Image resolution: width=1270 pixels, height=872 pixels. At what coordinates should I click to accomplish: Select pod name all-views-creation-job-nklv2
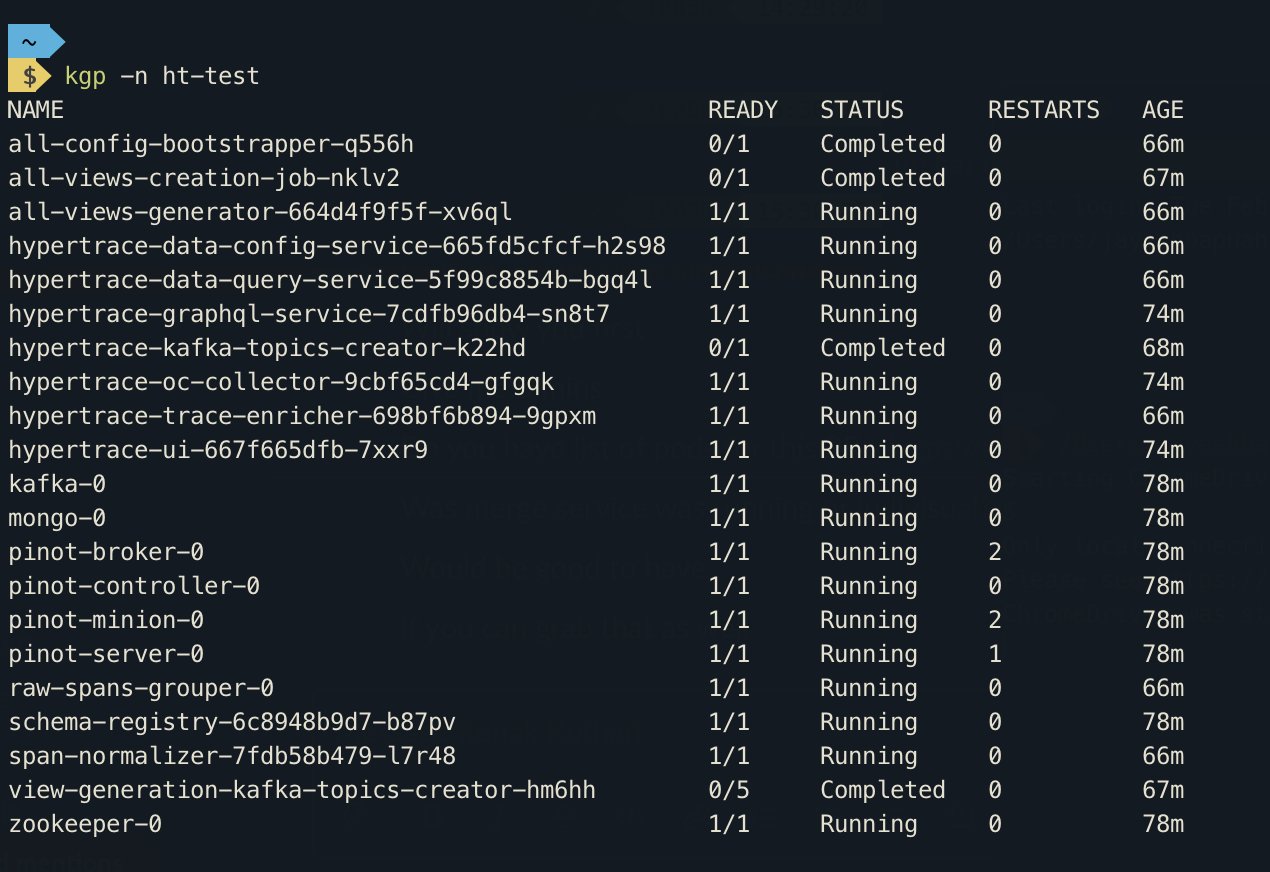204,178
